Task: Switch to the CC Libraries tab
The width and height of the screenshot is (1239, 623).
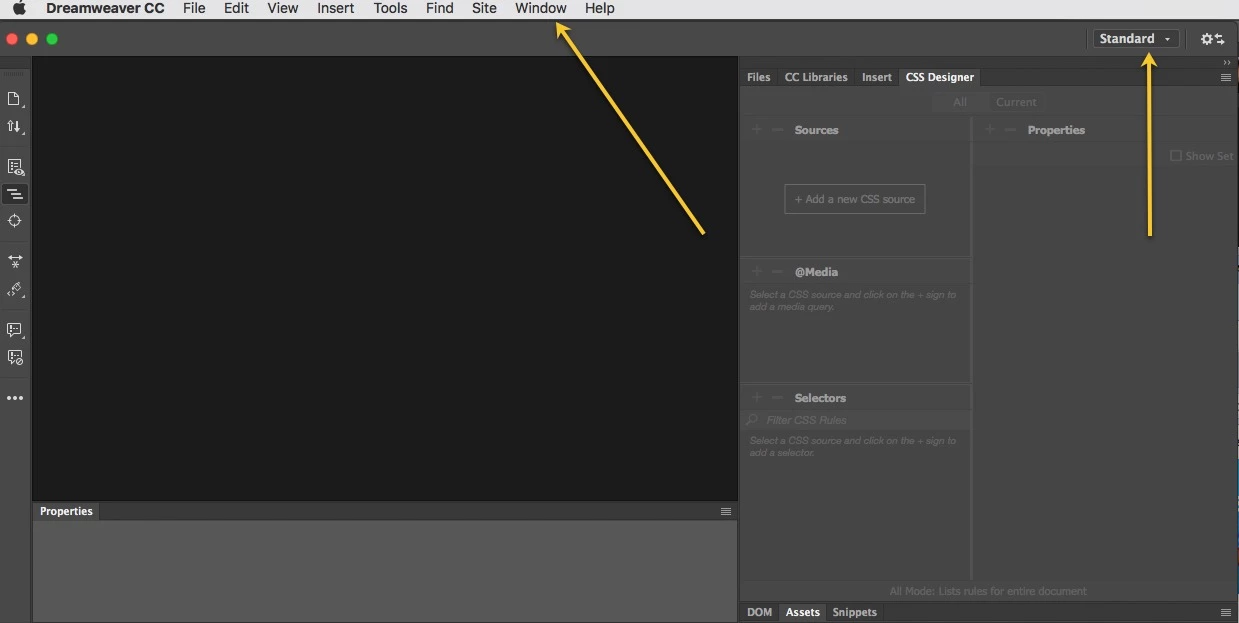Action: (x=816, y=77)
